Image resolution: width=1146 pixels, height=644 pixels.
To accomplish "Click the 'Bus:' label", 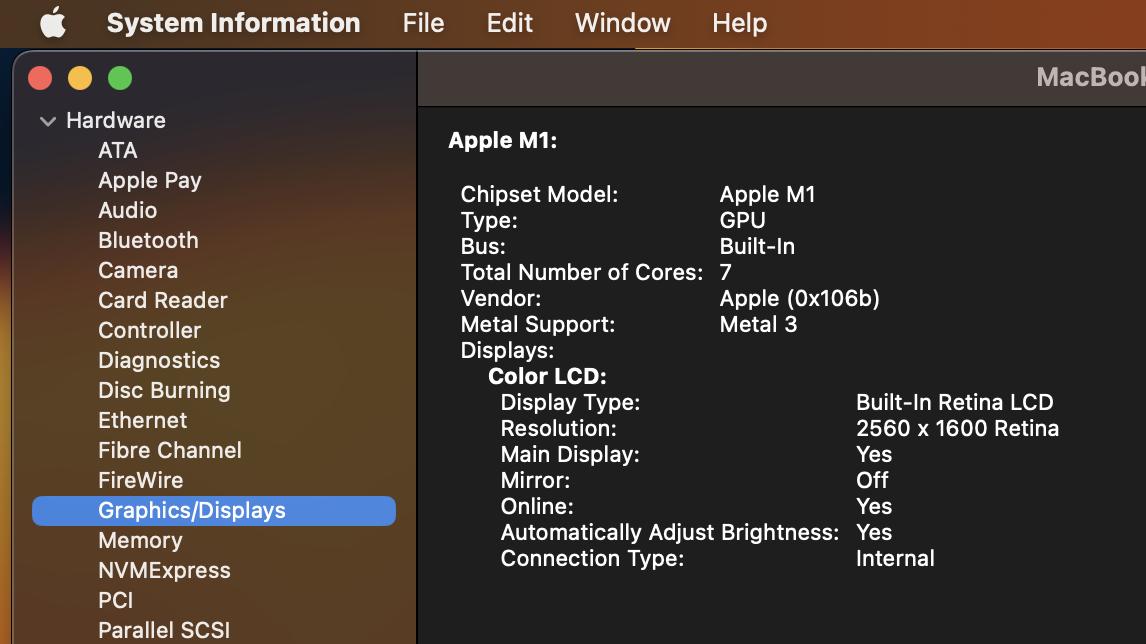I will click(483, 246).
